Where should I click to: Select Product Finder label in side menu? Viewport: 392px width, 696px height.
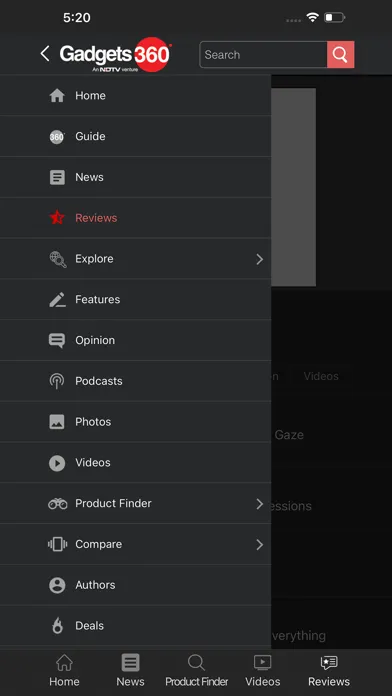tap(113, 503)
